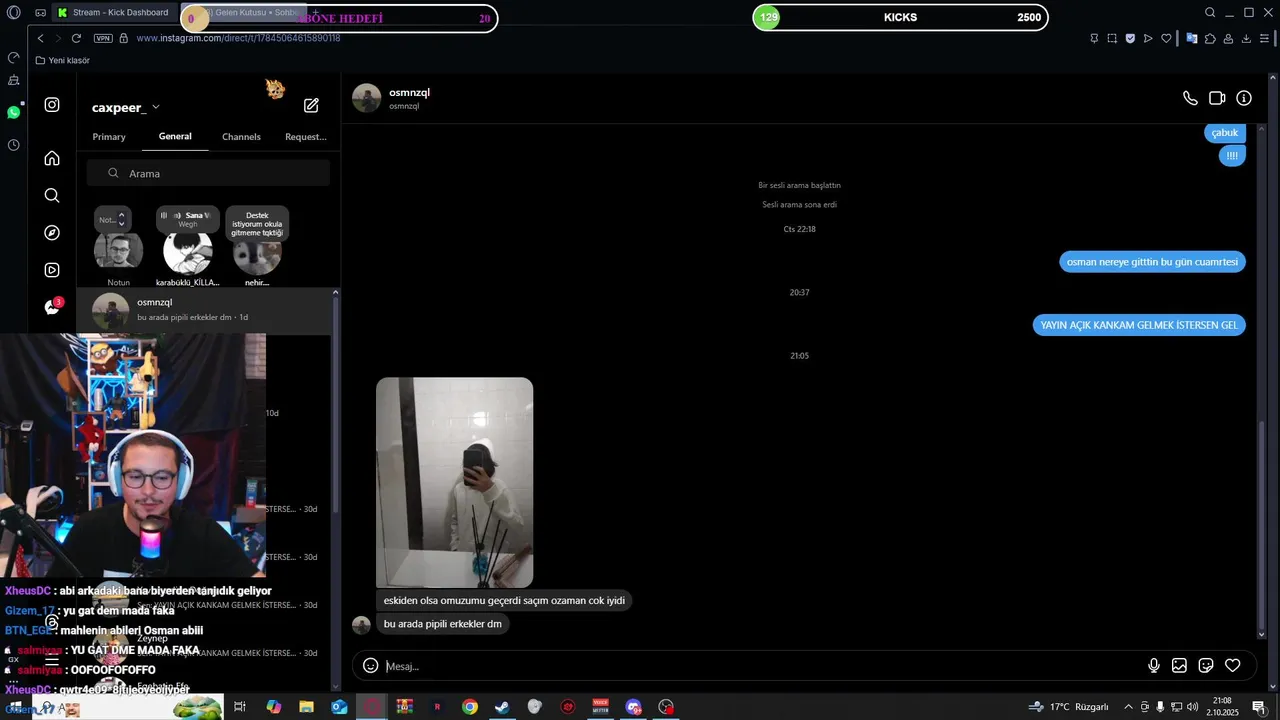Switch to Stream - Kick Dashboard tab
1280x720 pixels.
115,13
